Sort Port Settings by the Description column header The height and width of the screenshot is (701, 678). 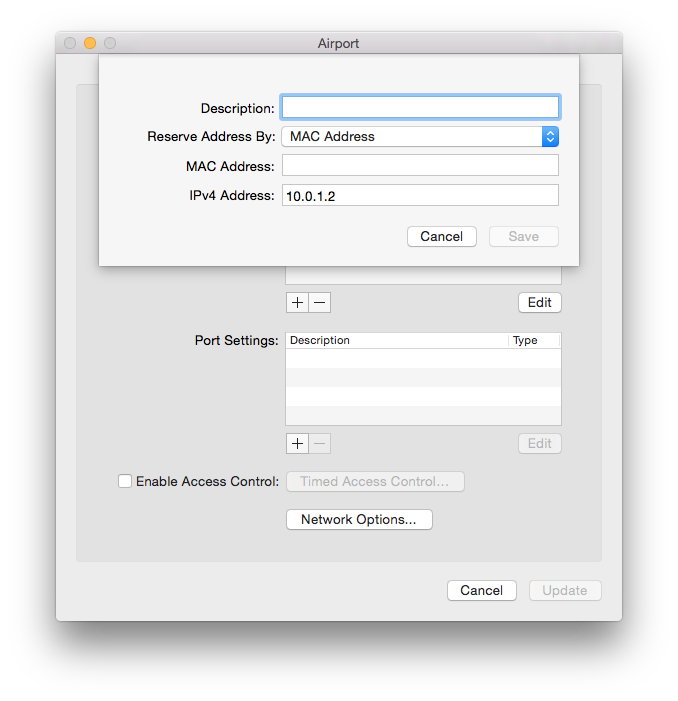pos(397,341)
